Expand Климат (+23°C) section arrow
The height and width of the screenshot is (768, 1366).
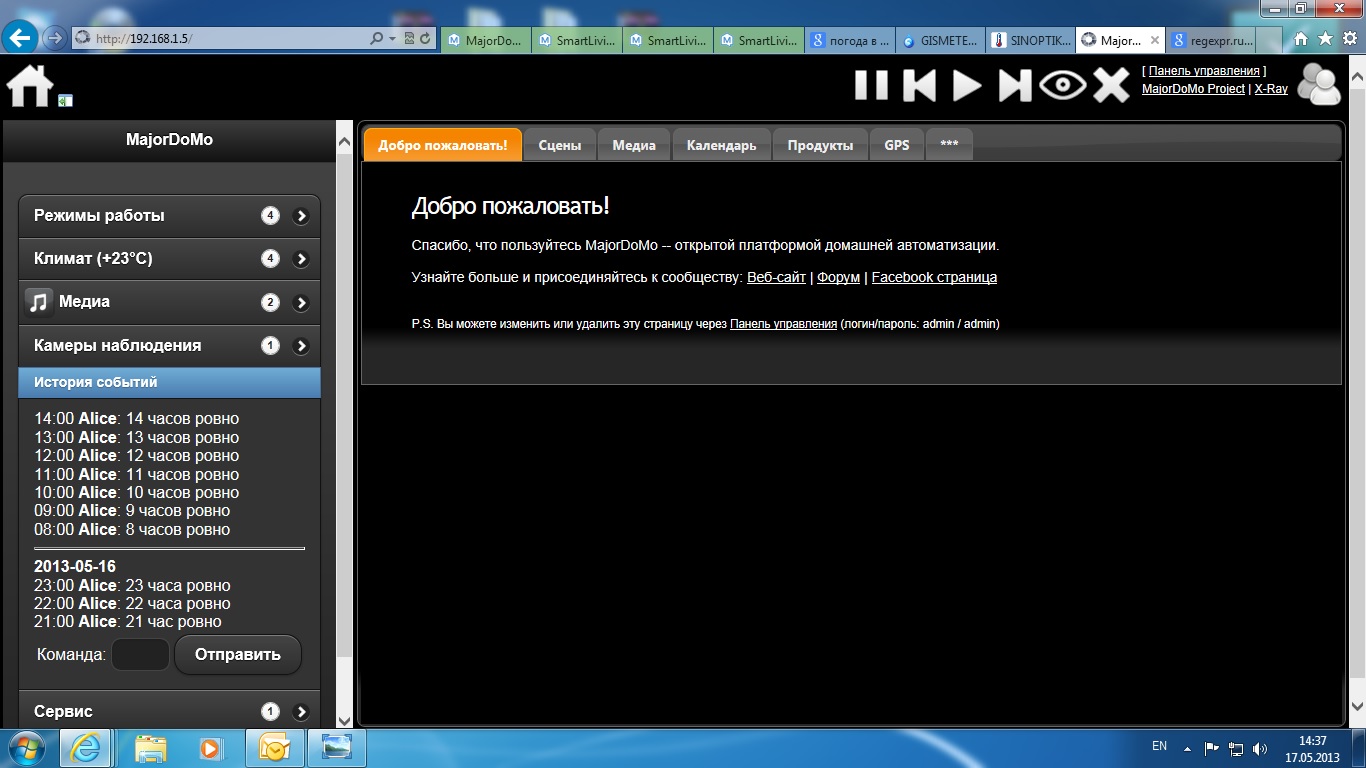(301, 259)
